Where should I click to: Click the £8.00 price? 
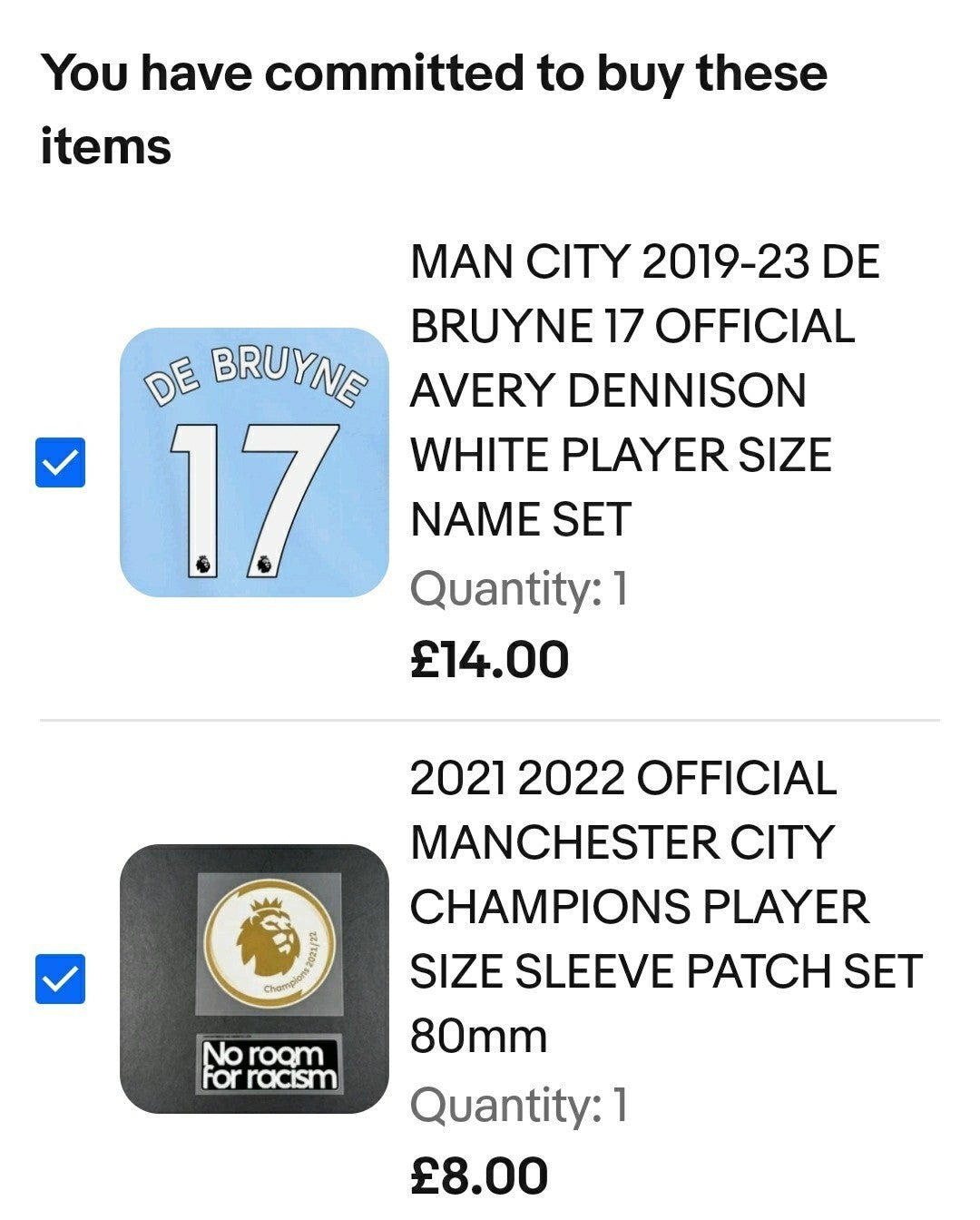(x=479, y=1176)
